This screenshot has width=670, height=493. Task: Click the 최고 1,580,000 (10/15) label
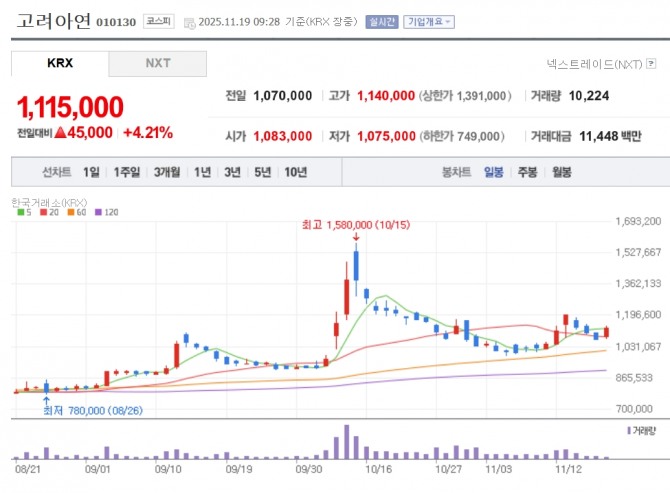[356, 225]
